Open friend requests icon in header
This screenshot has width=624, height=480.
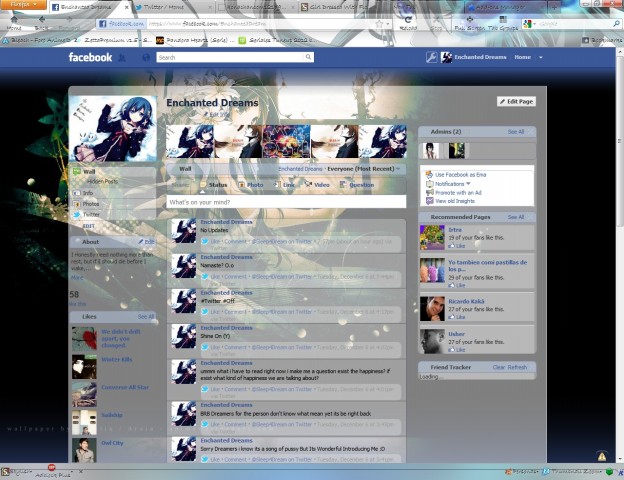(122, 58)
